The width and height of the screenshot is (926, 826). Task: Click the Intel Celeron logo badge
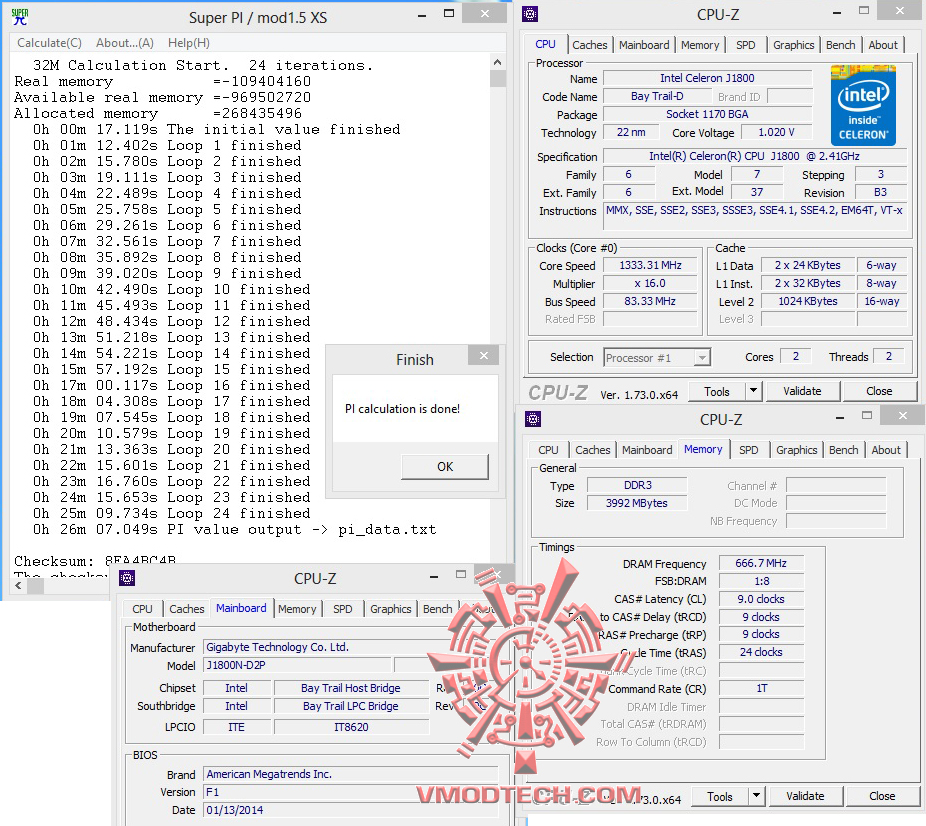pos(863,106)
